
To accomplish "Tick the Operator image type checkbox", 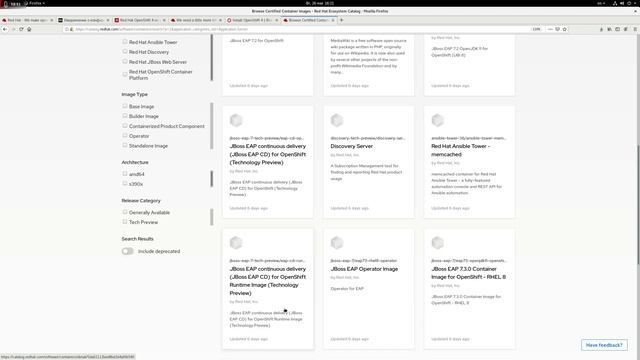I will pos(125,136).
